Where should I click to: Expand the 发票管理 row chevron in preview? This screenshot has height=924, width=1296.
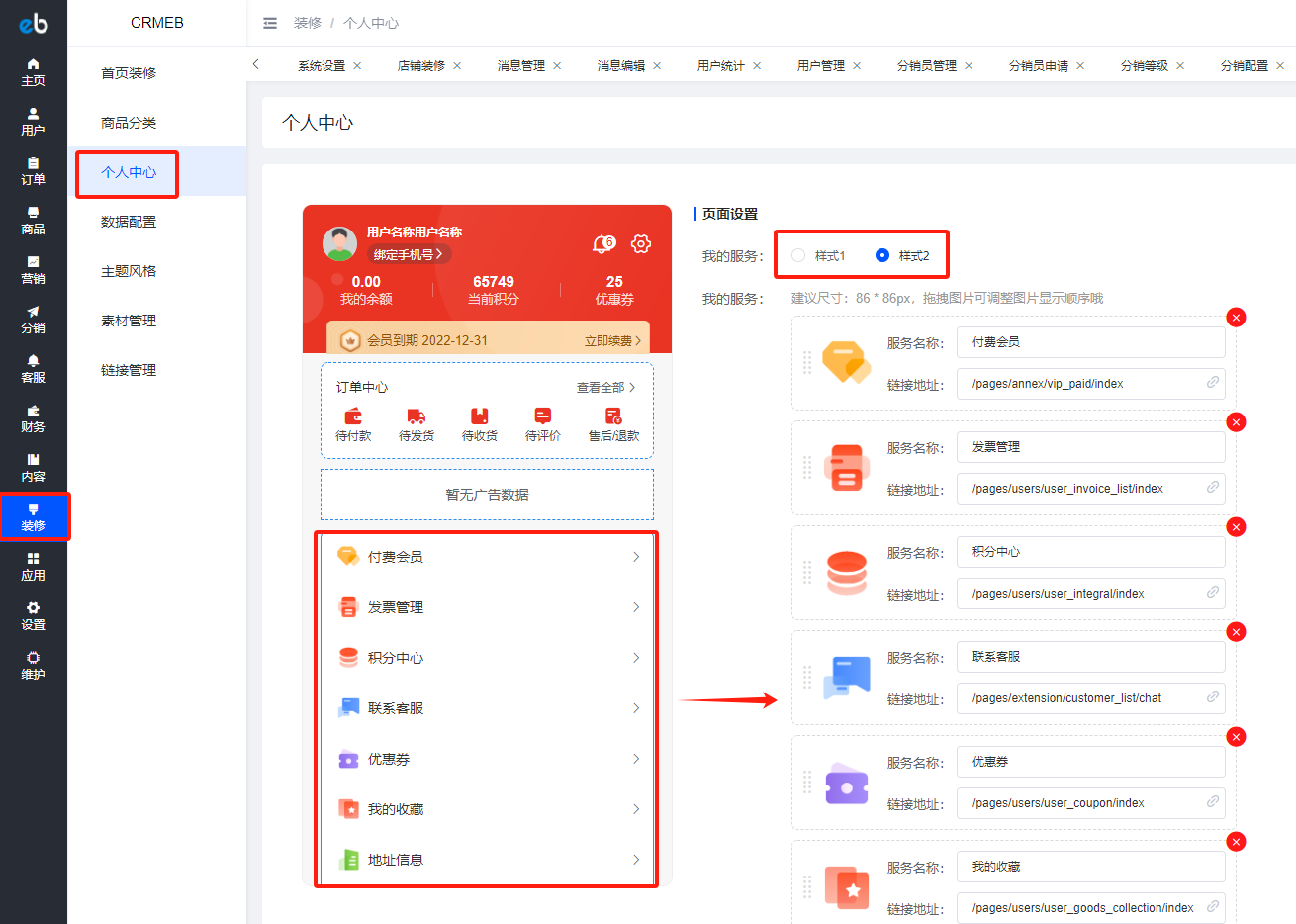636,607
